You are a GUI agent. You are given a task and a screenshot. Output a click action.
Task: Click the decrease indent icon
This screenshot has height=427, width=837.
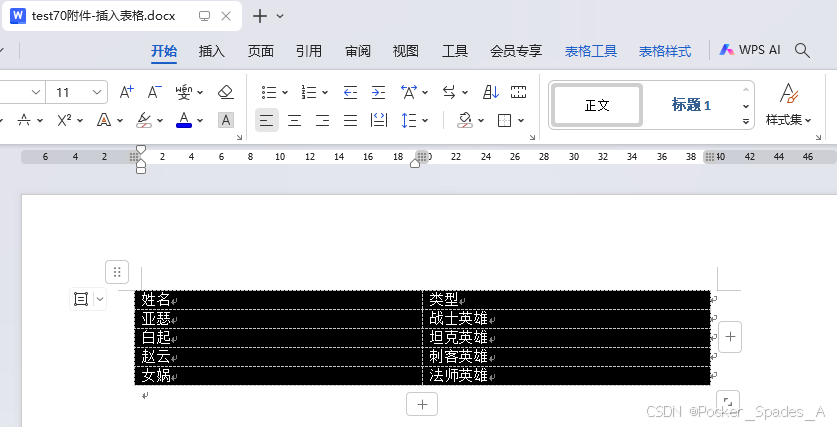point(350,92)
